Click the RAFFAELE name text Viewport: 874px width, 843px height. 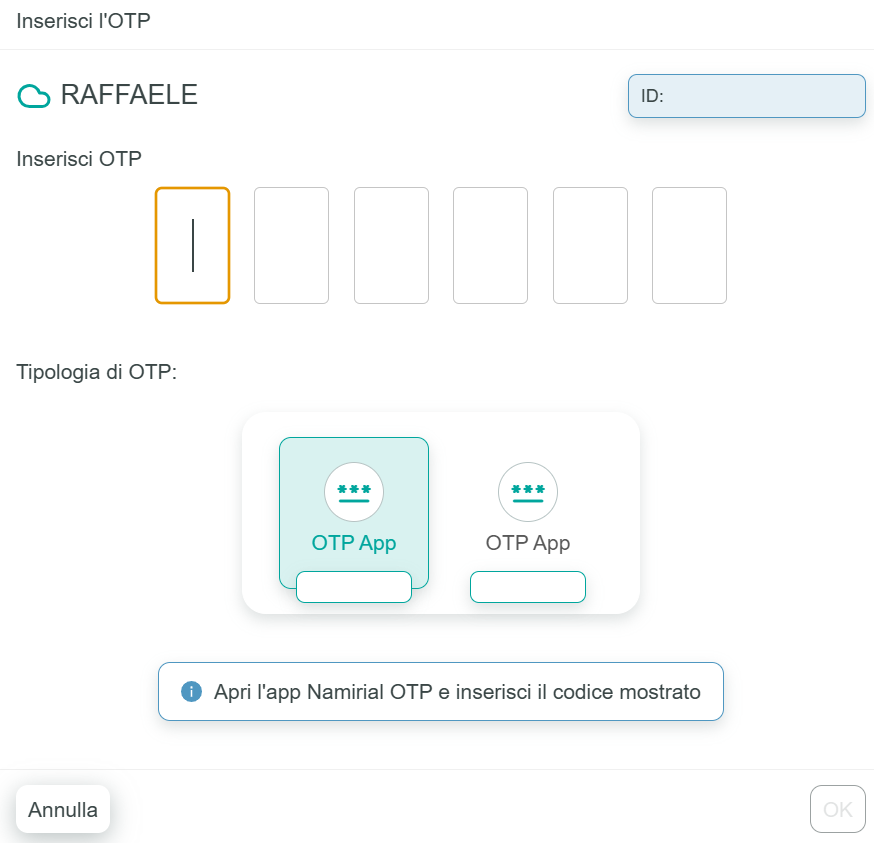pos(129,95)
